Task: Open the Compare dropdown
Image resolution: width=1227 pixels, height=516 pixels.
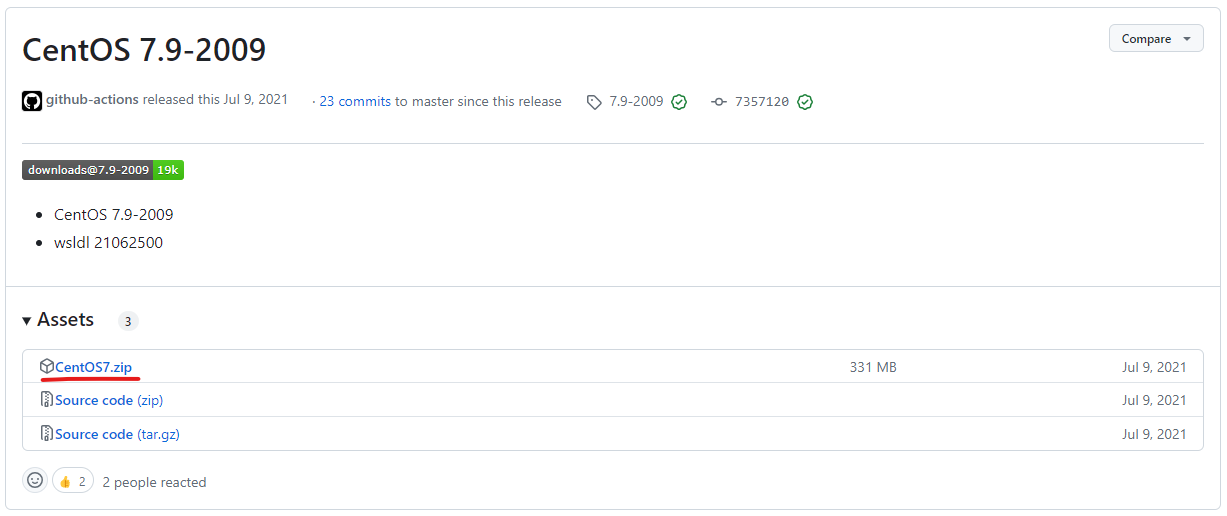Action: point(1156,39)
